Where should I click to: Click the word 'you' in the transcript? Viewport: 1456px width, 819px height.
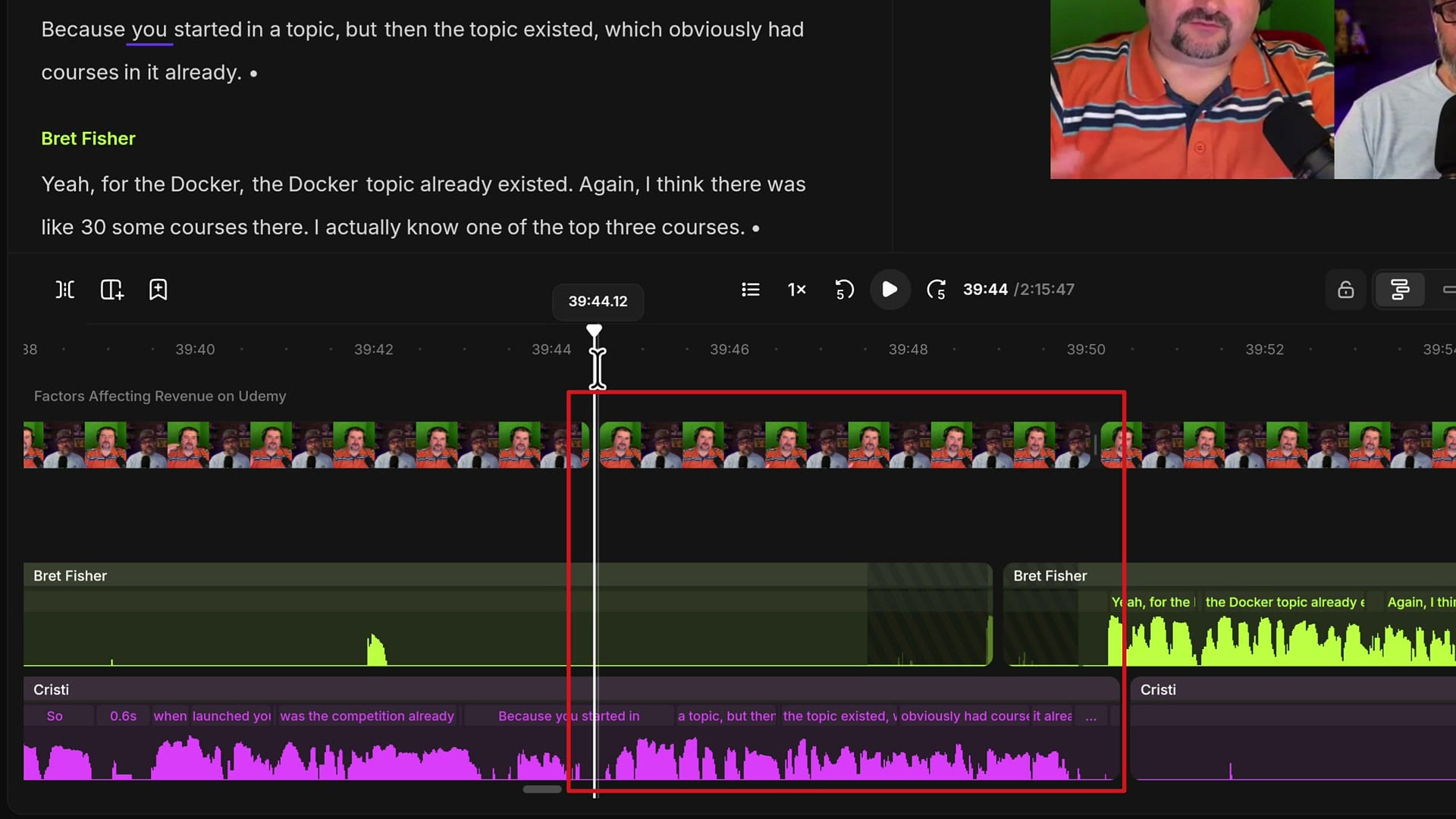(x=149, y=30)
